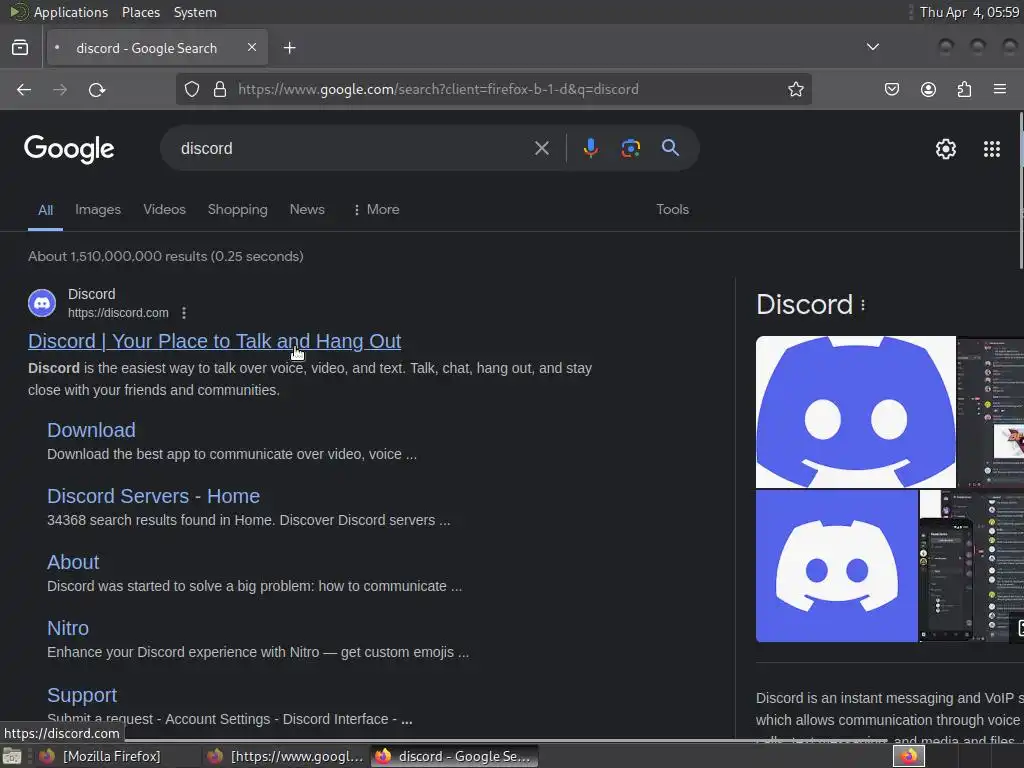The image size is (1024, 768).
Task: Open a new tab with plus button
Action: (x=289, y=48)
